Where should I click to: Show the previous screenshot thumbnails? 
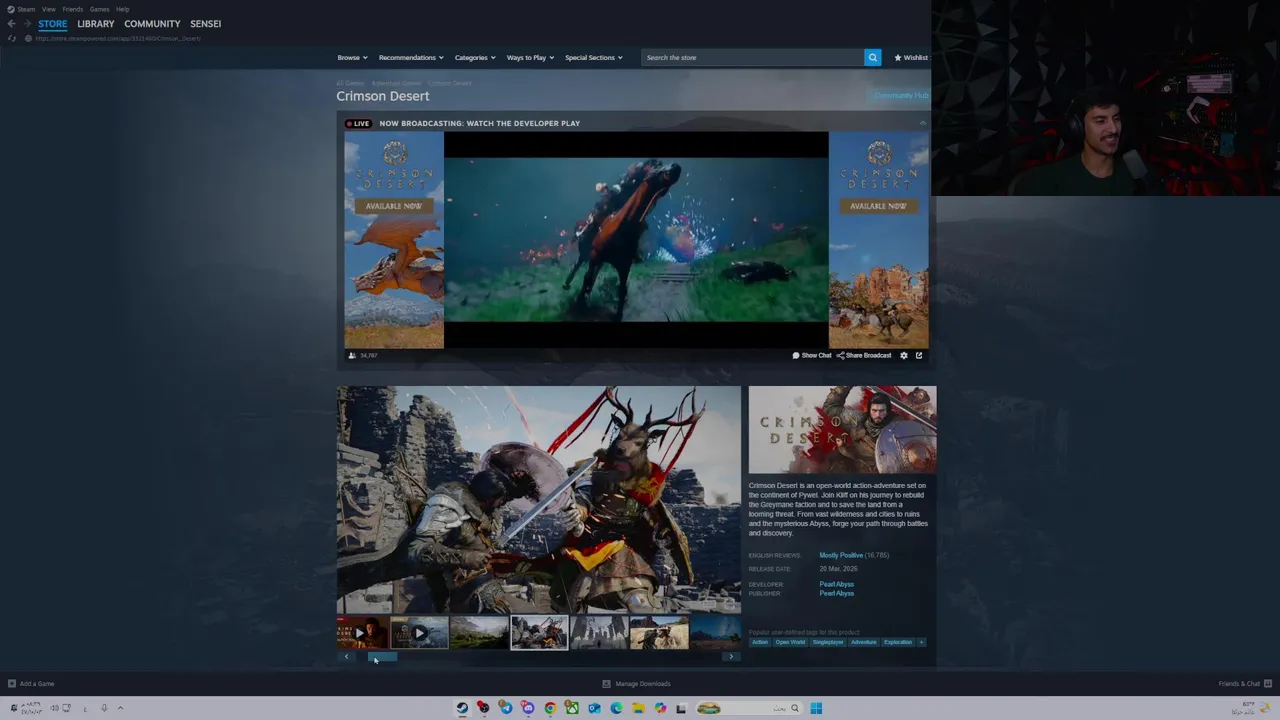346,656
